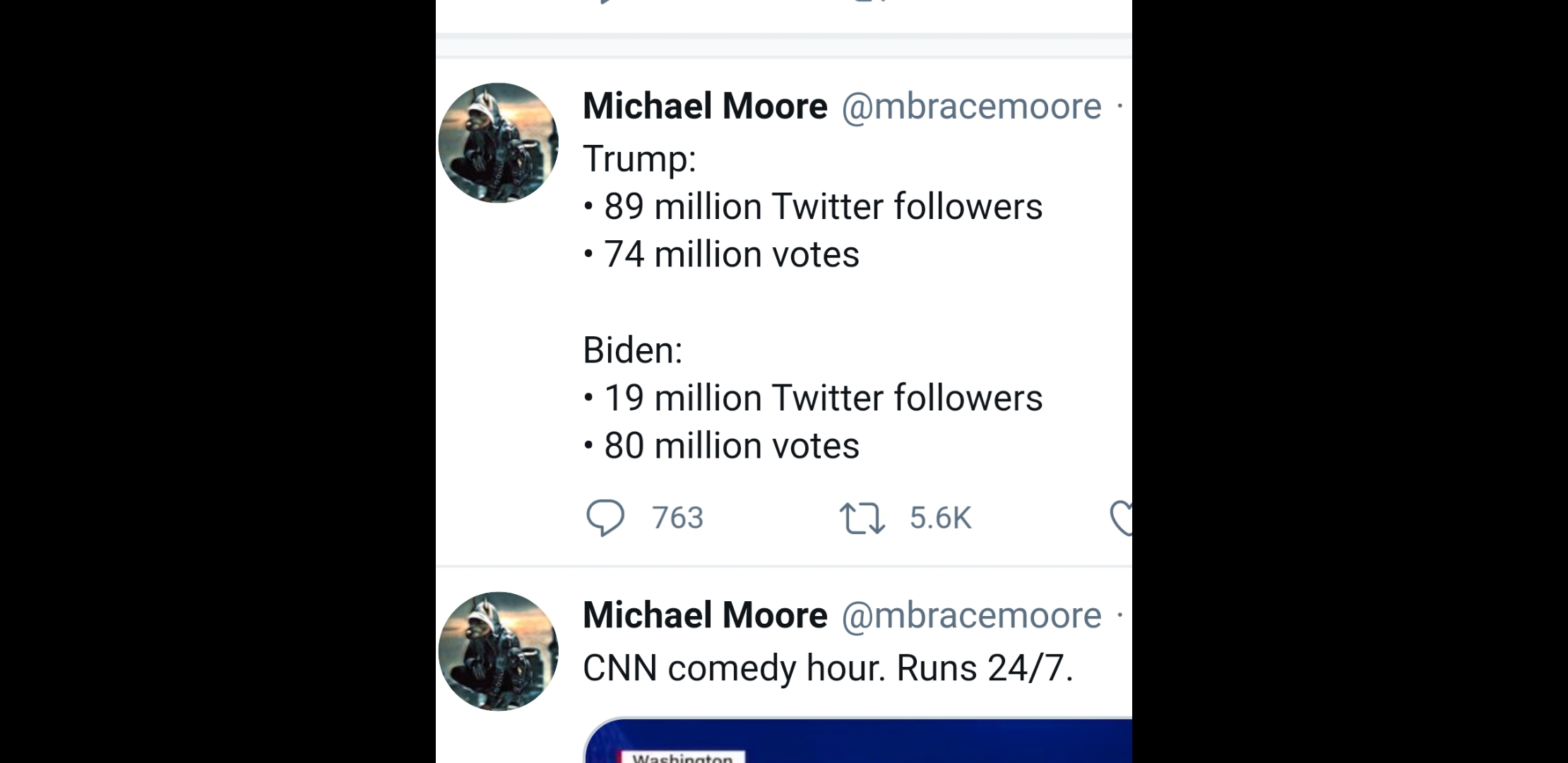Click the 5.6K retweets count
The width and height of the screenshot is (1568, 763).
940,518
